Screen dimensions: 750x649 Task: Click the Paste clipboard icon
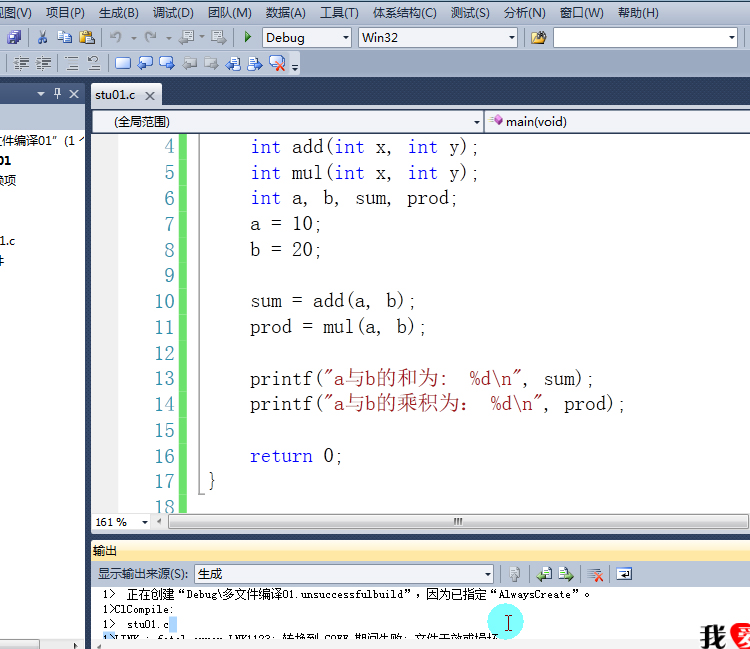(87, 37)
